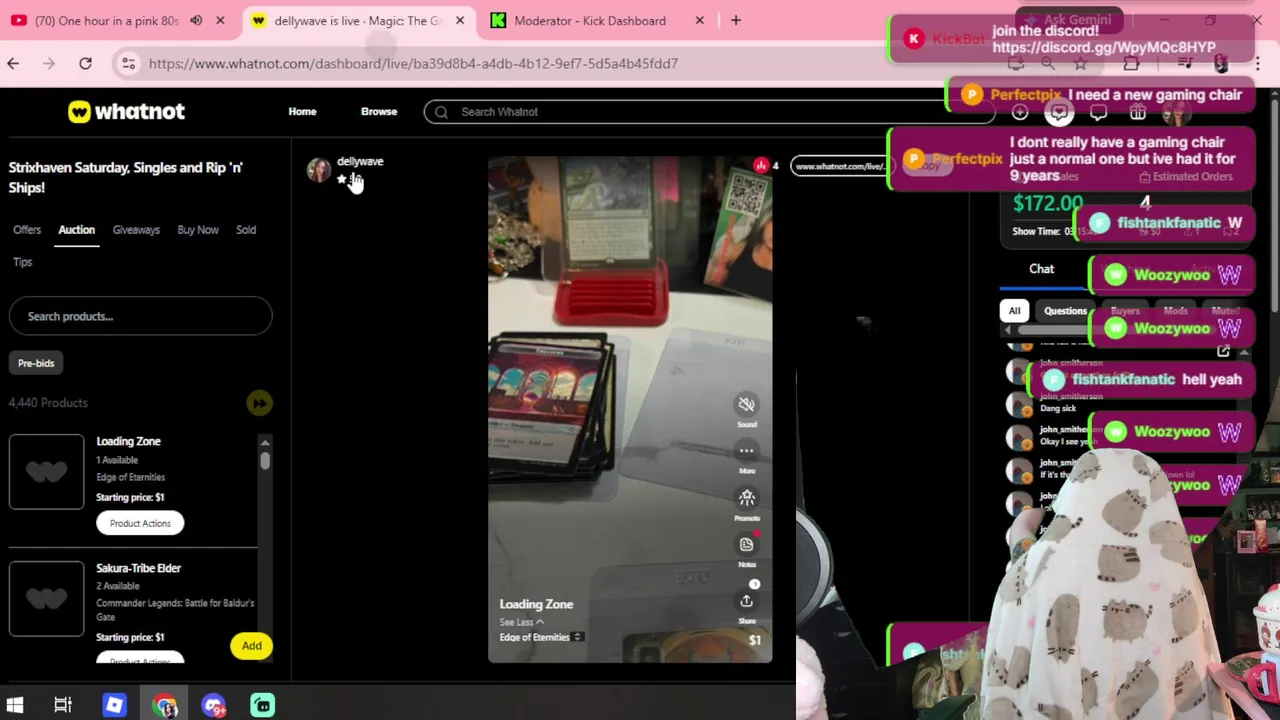Open the More options icon on stream
The width and height of the screenshot is (1280, 720).
coord(746,451)
